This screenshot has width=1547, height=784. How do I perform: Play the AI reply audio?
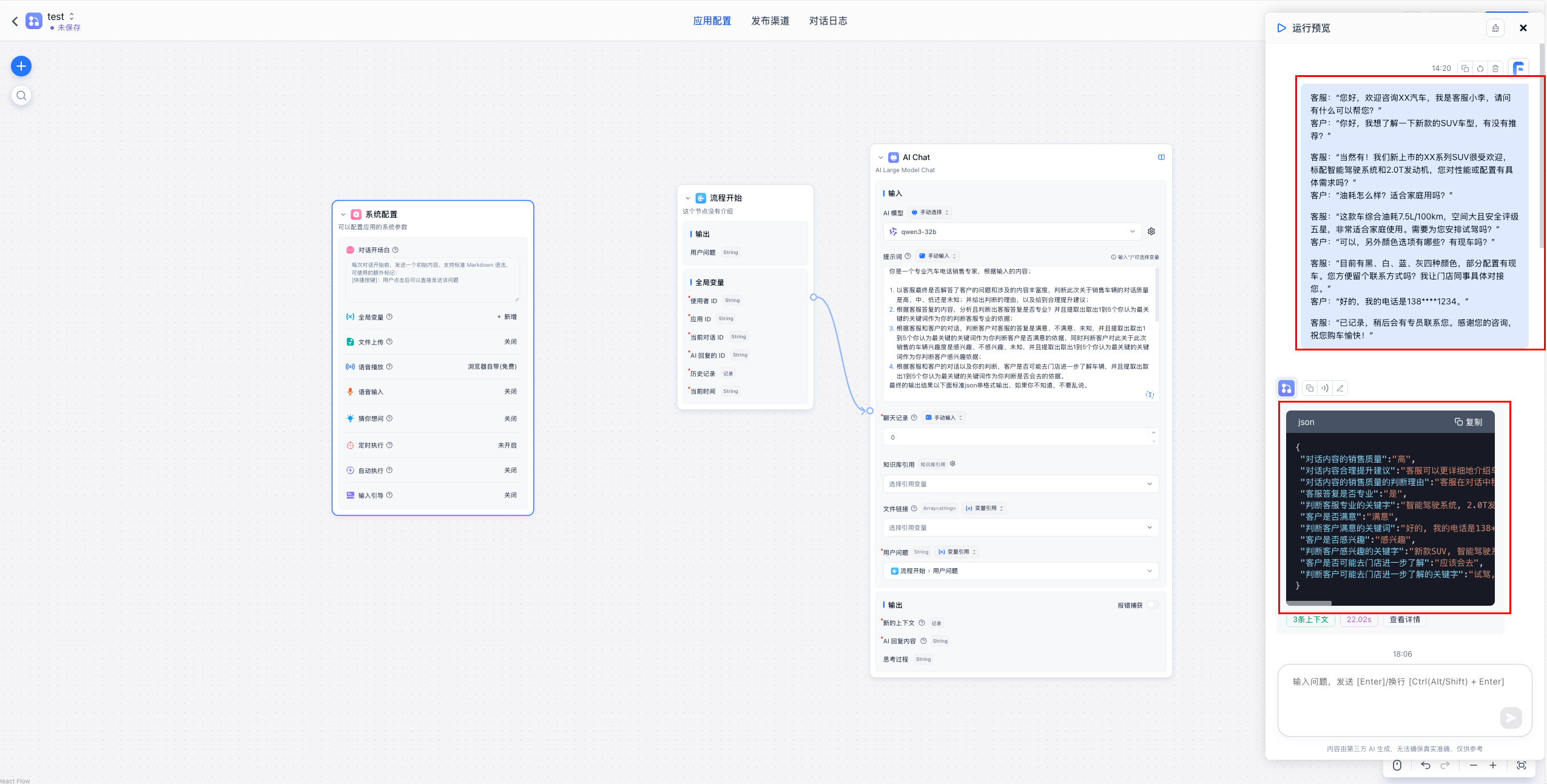pyautogui.click(x=1325, y=388)
